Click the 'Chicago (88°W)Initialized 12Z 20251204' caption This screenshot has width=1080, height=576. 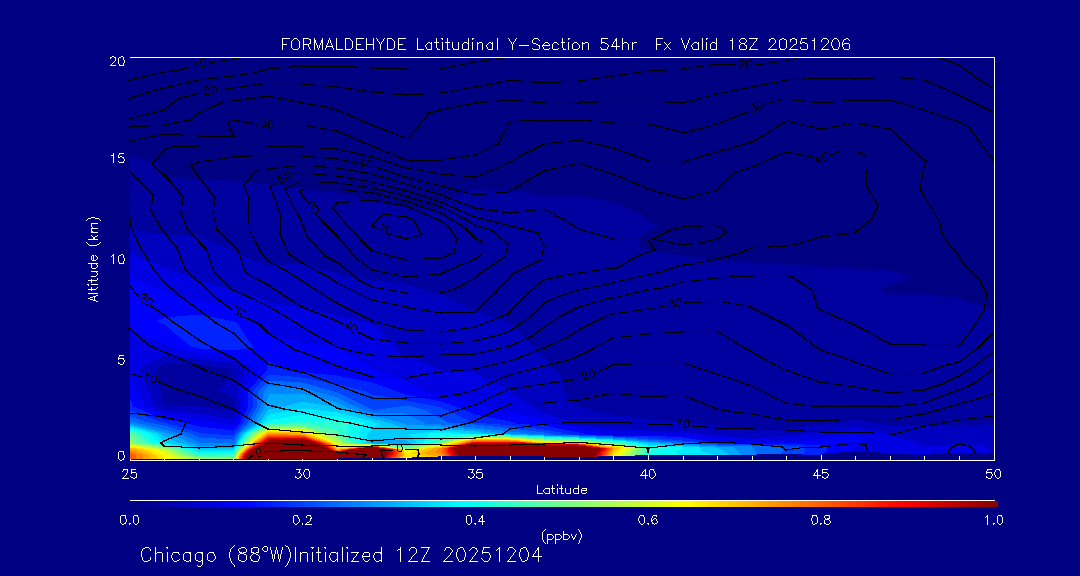coord(341,555)
